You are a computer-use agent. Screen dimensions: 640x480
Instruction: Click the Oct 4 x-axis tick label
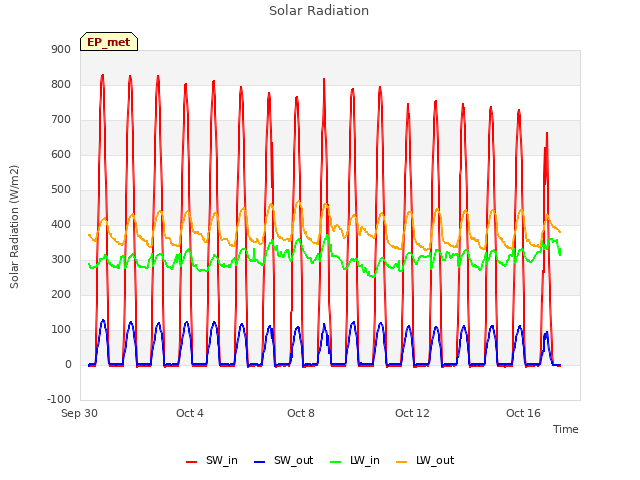click(x=190, y=413)
